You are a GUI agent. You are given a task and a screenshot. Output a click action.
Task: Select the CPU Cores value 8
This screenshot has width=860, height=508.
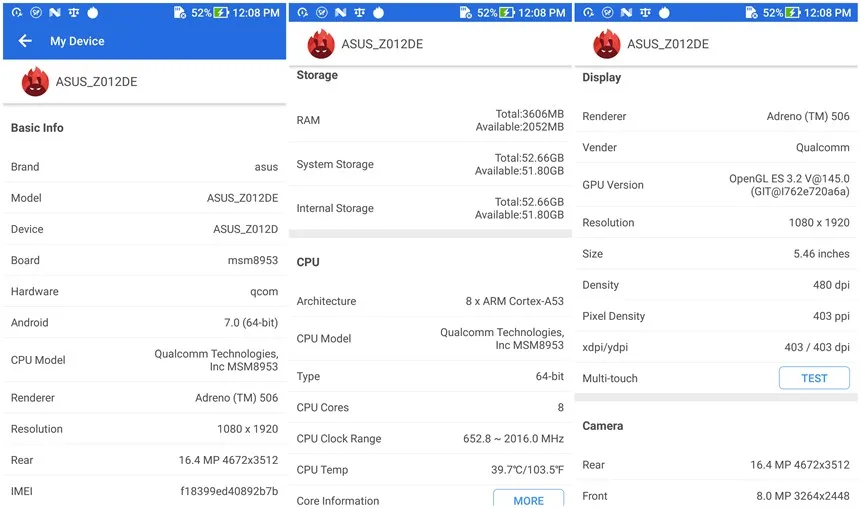click(561, 408)
